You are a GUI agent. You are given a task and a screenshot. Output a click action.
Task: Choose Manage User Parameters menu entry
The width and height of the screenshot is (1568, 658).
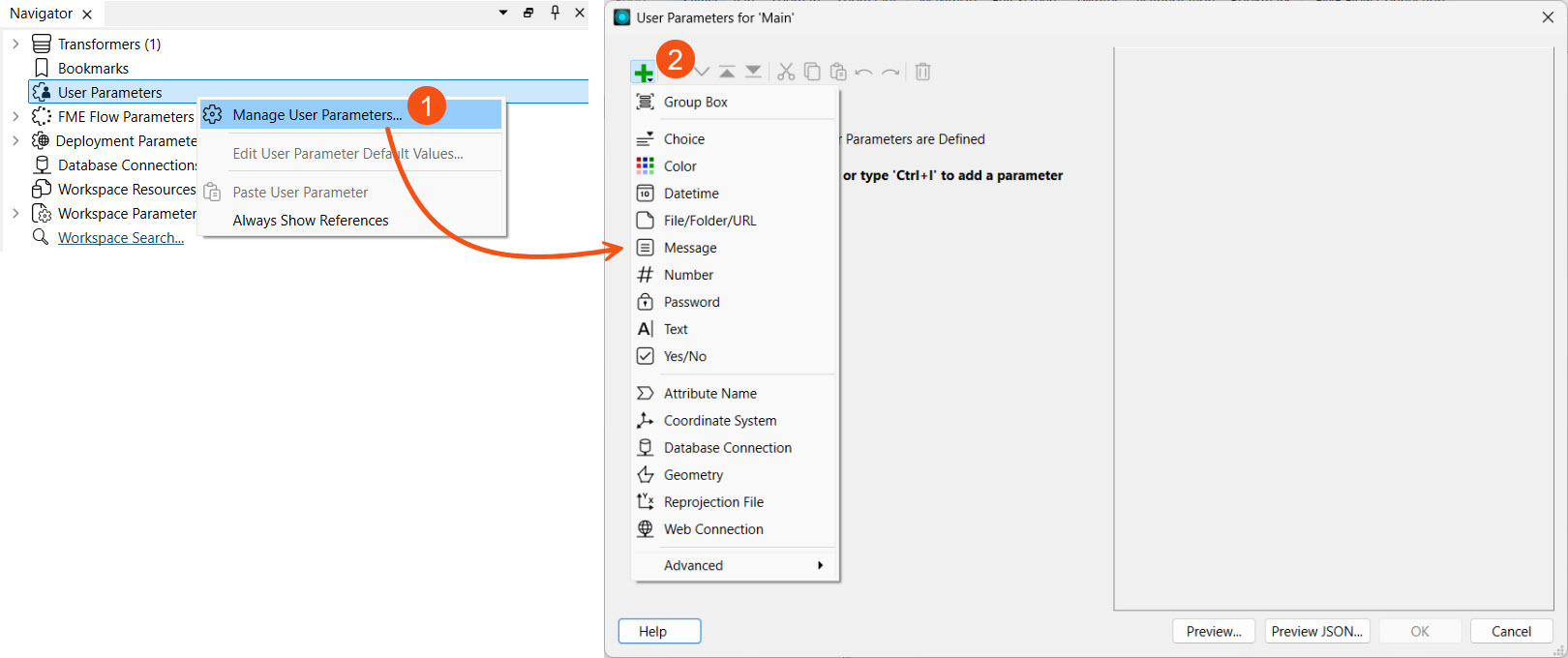317,115
